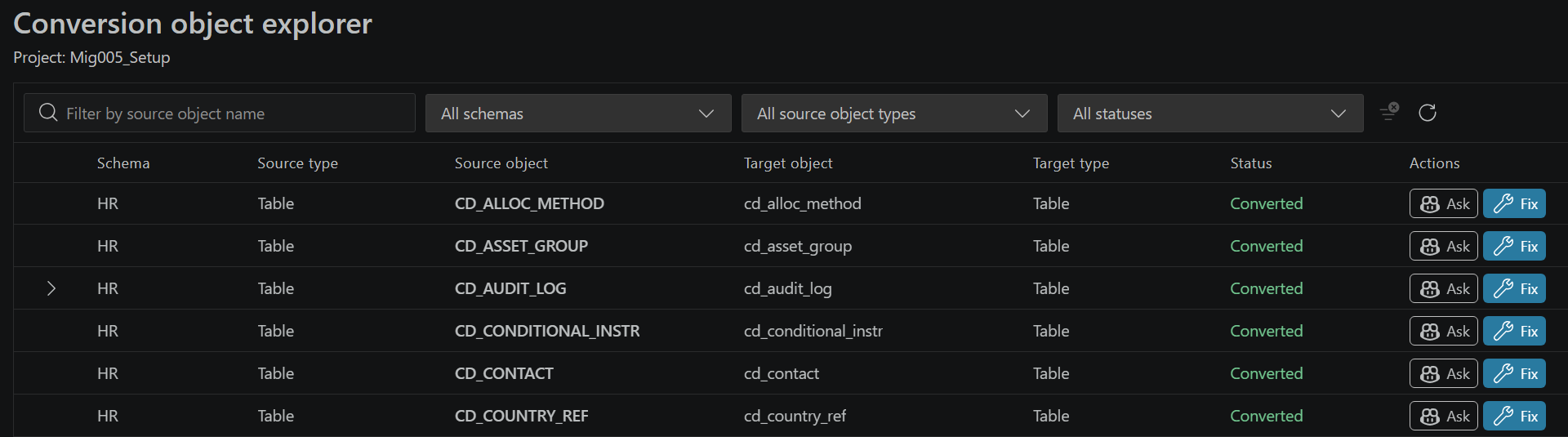The height and width of the screenshot is (437, 1568).
Task: Click Converted status of CD_CONTACT
Action: tap(1266, 373)
